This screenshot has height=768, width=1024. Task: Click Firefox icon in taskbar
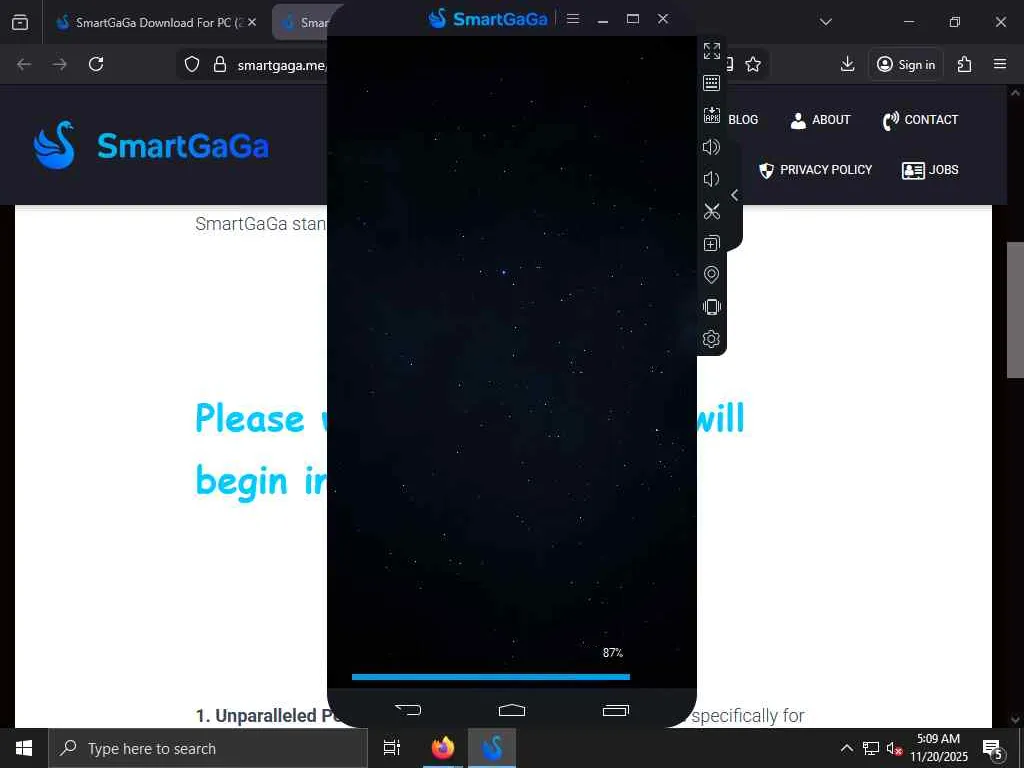(x=442, y=748)
